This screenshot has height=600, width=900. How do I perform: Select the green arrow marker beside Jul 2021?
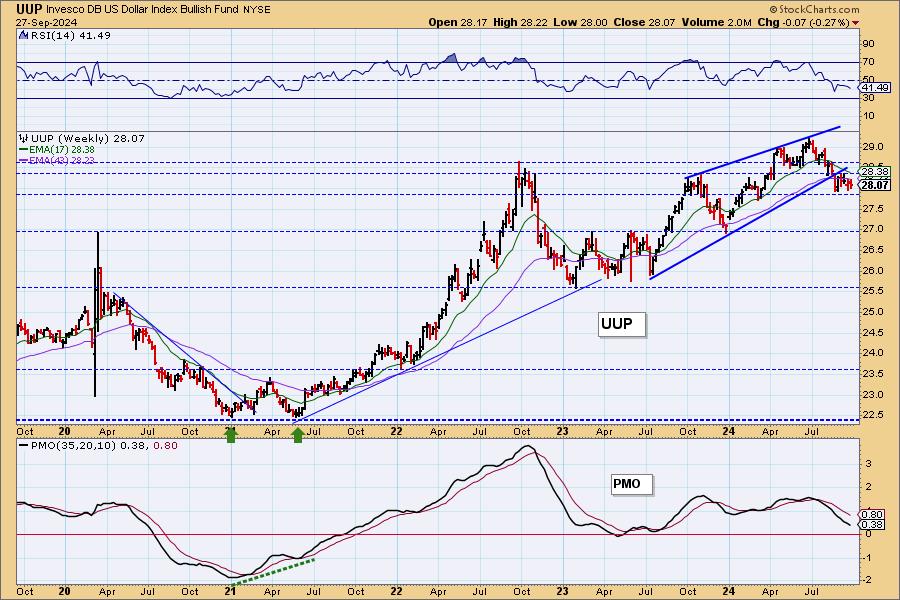point(297,435)
